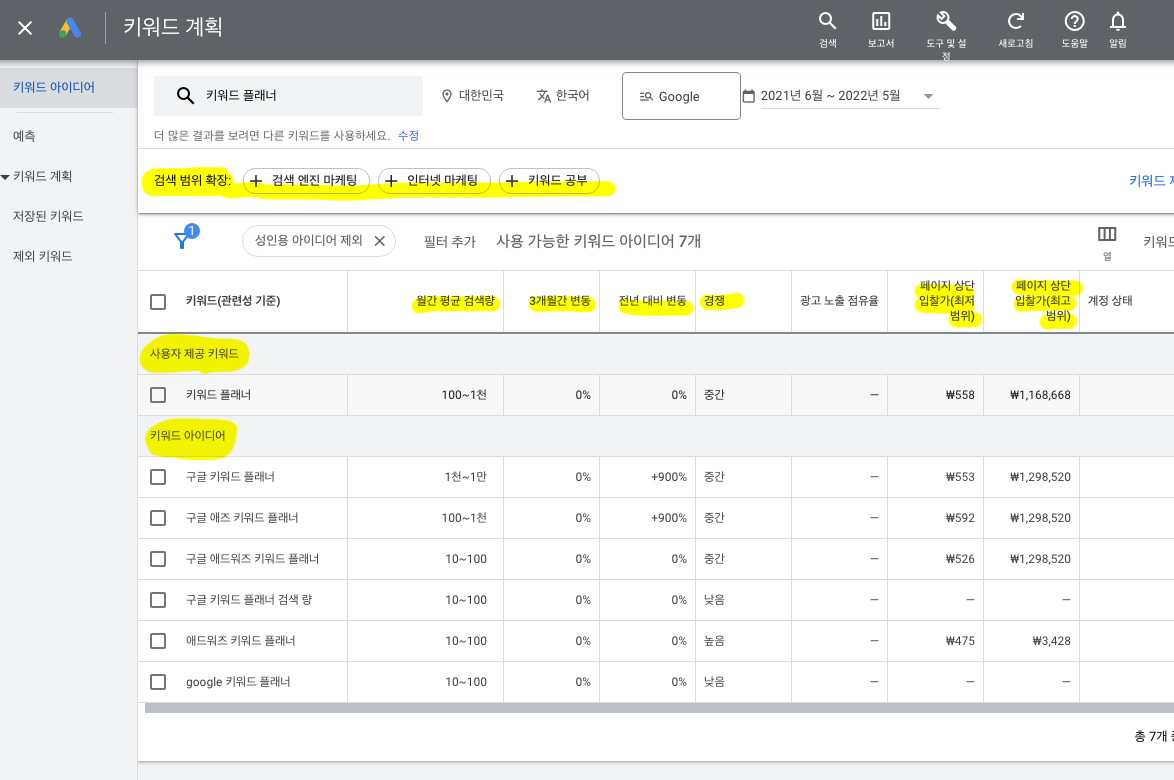Sort by 페이지 상단 입찰가(최저 범위) header
The image size is (1174, 780).
click(x=946, y=301)
